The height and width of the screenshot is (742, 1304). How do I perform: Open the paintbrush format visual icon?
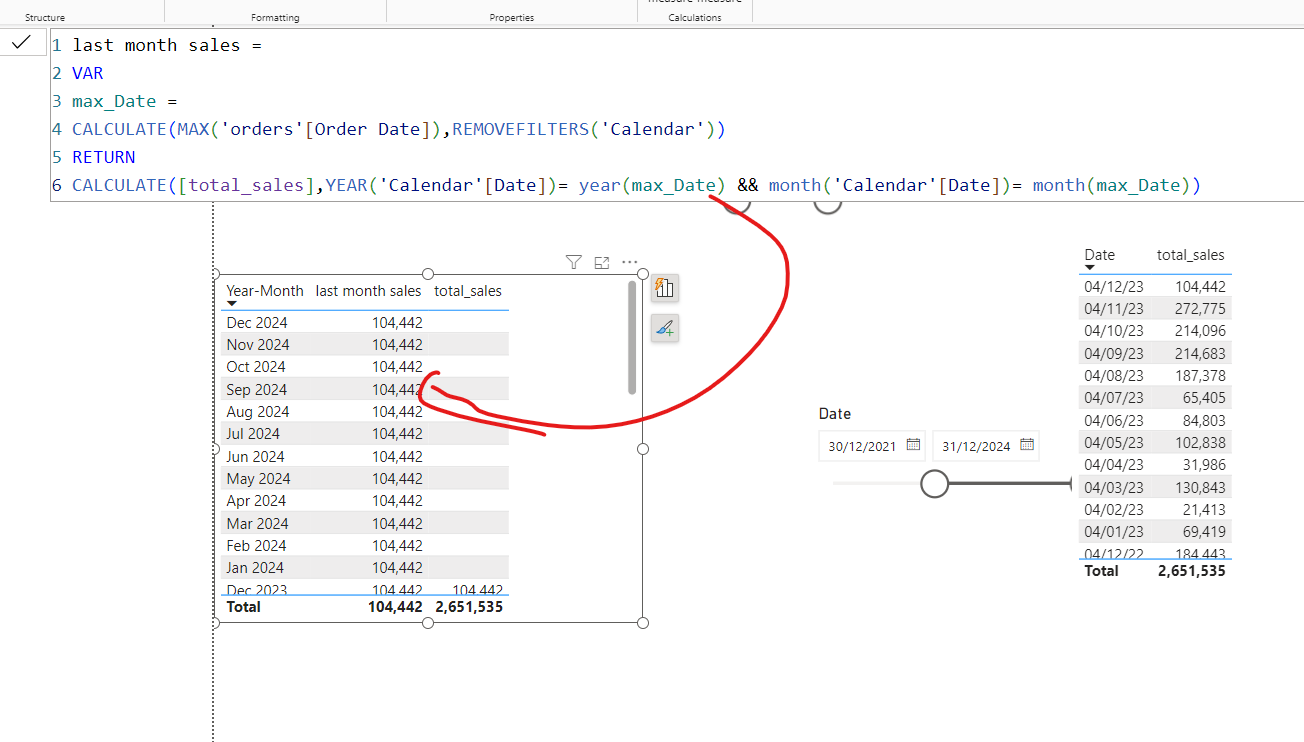coord(665,327)
